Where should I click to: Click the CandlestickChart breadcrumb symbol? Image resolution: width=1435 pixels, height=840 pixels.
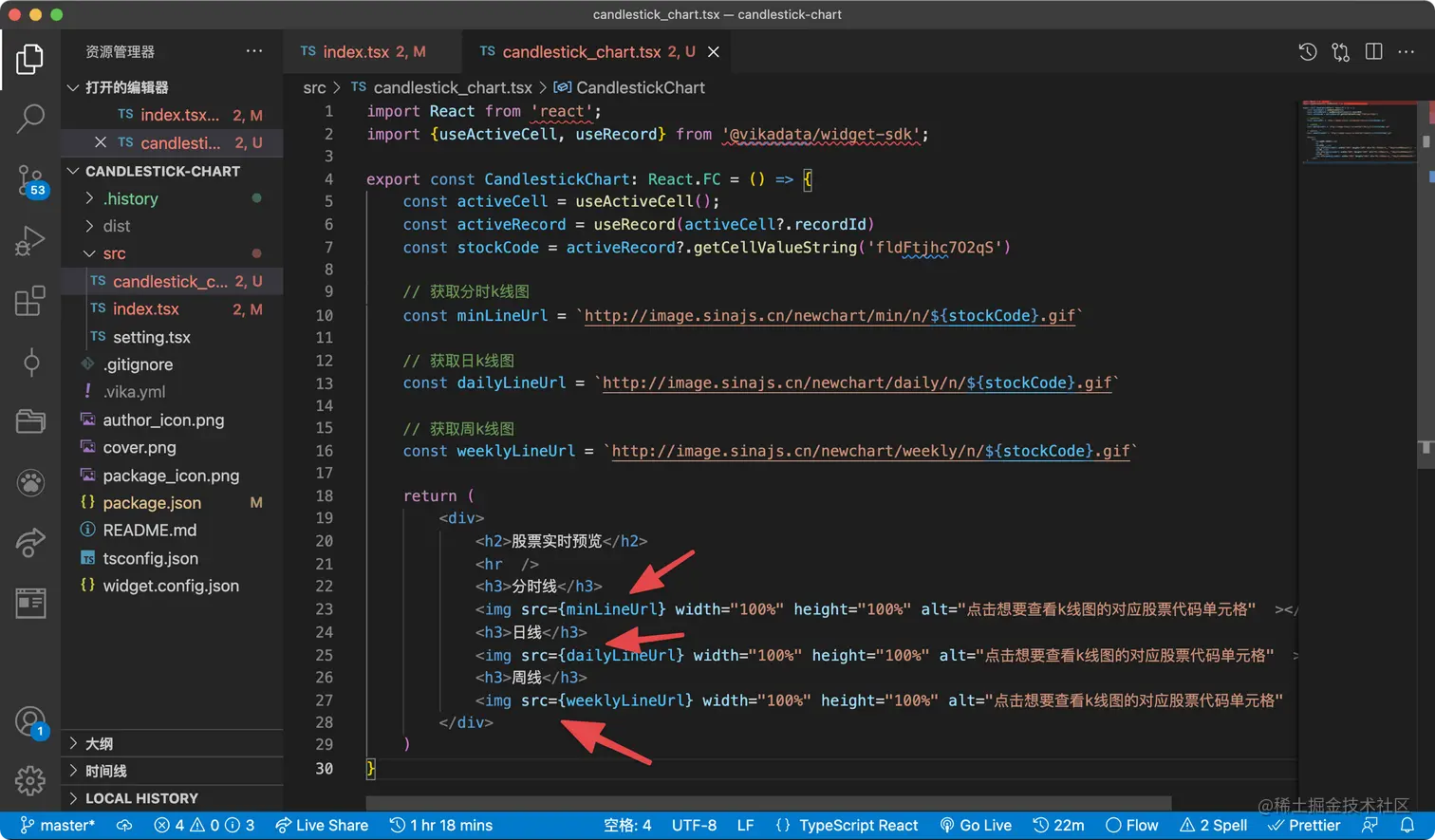[x=630, y=87]
